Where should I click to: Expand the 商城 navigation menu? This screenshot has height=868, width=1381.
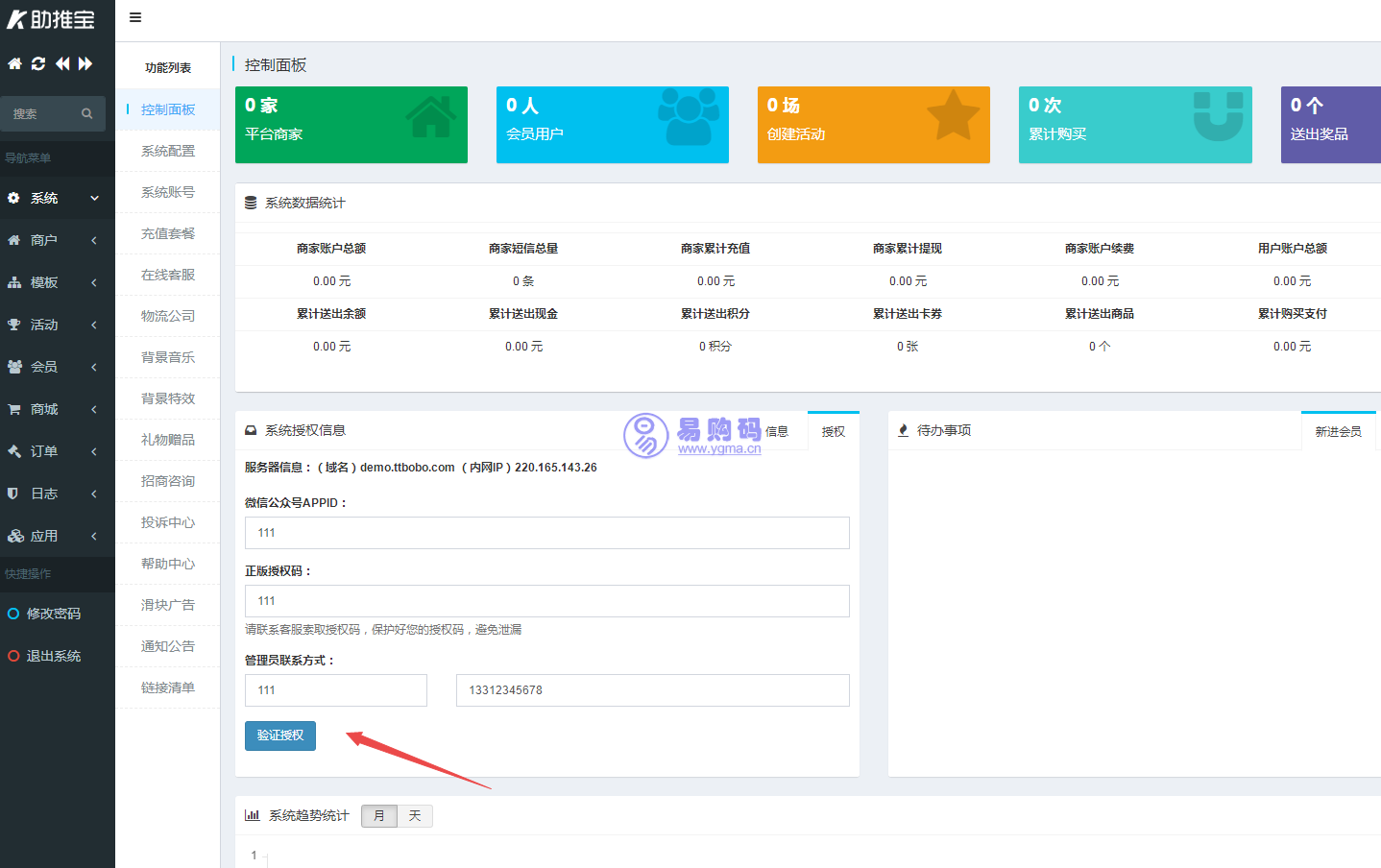(57, 409)
